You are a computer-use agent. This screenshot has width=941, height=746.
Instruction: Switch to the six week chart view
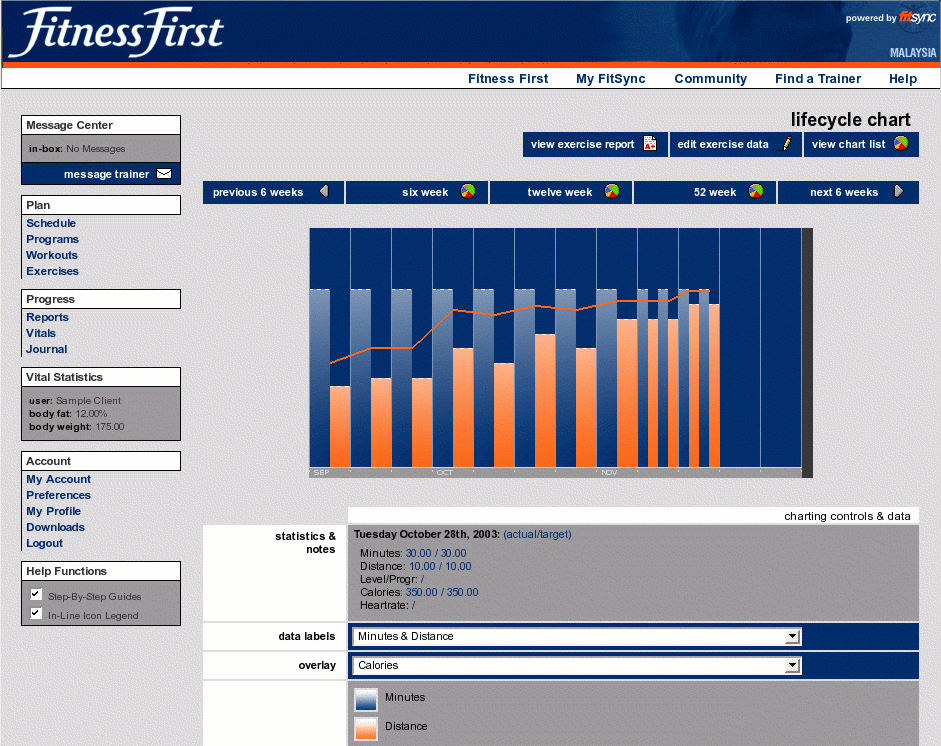click(x=417, y=192)
